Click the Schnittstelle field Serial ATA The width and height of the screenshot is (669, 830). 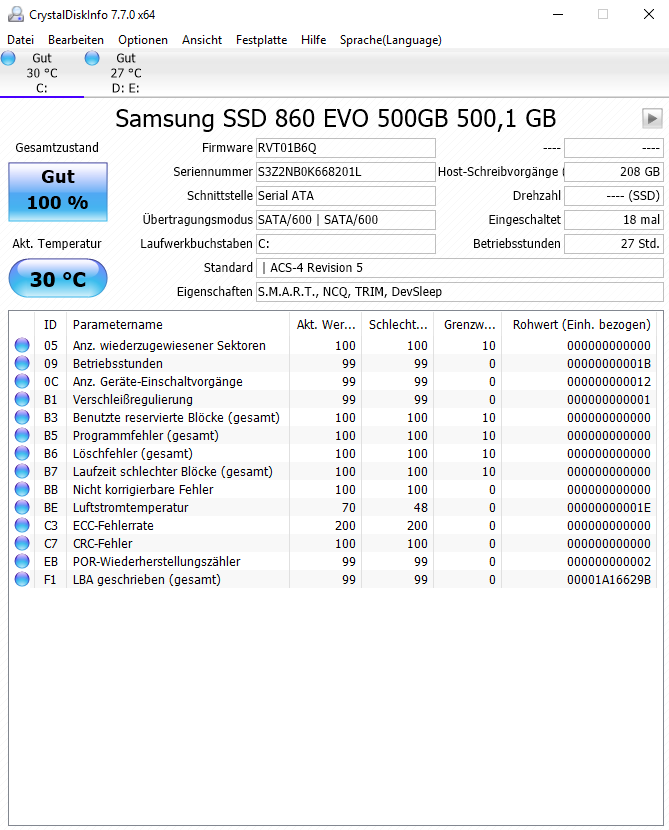tap(346, 196)
